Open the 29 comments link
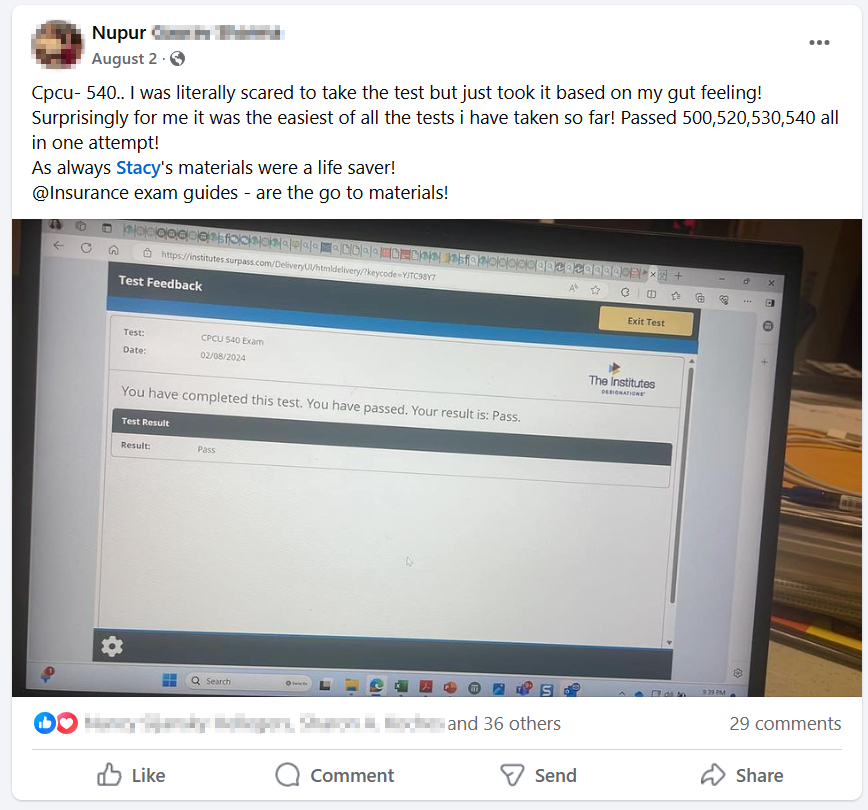This screenshot has width=868, height=810. pyautogui.click(x=785, y=724)
